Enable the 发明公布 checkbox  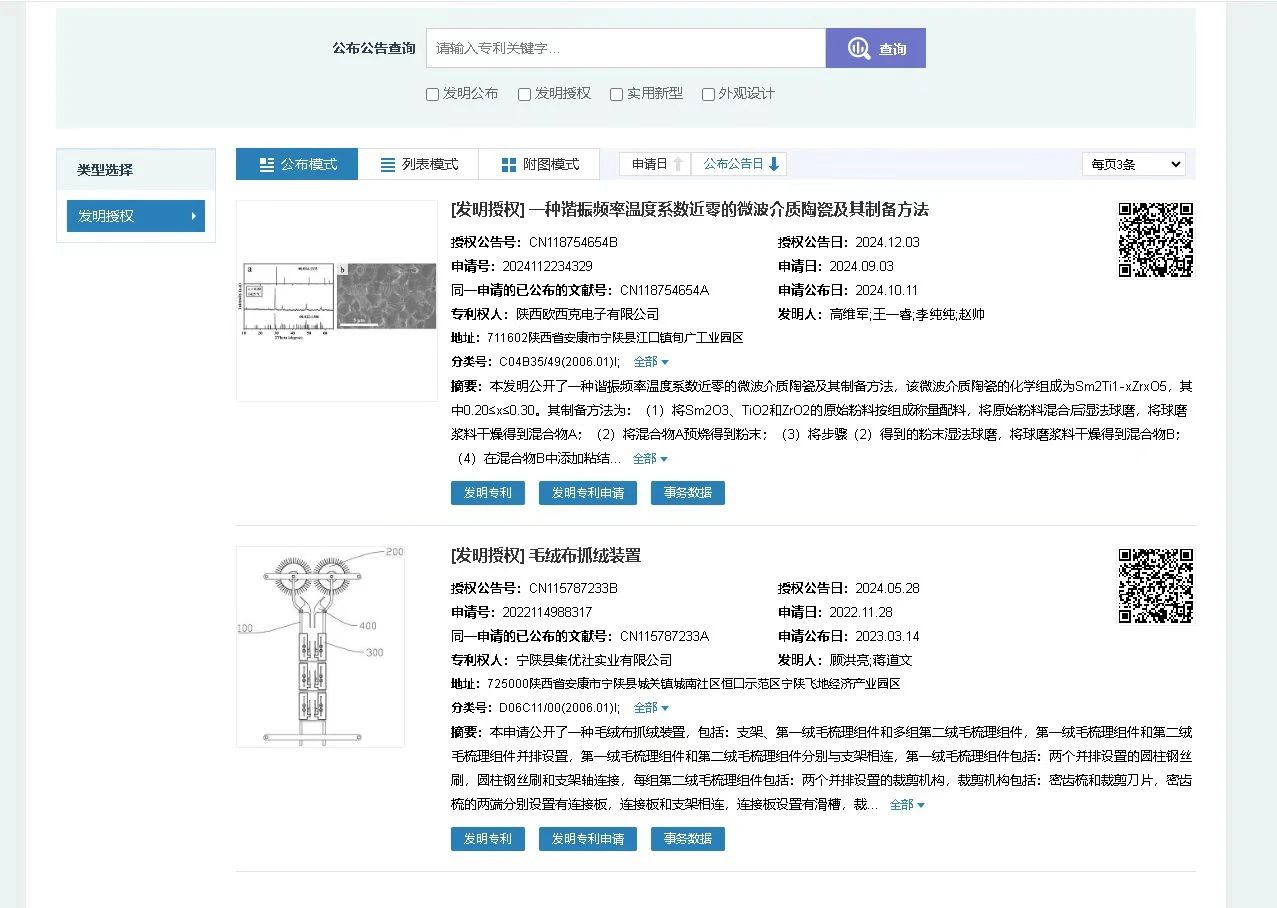click(x=433, y=94)
